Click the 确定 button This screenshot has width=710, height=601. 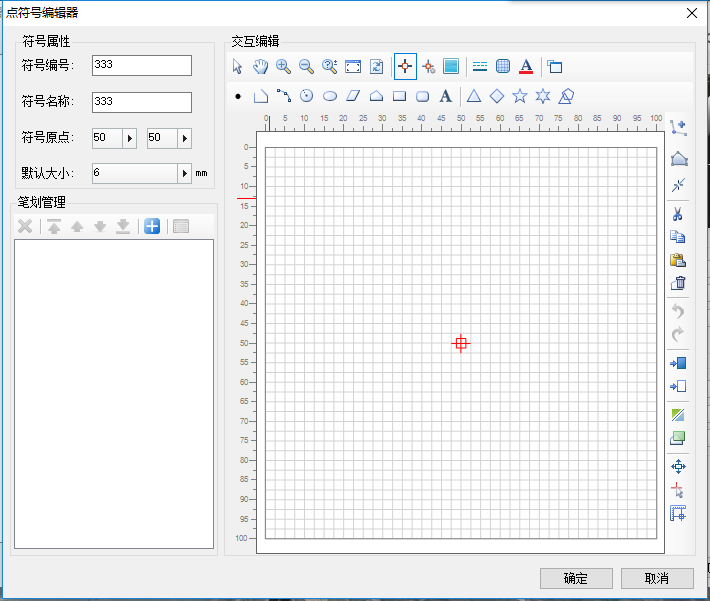pos(575,579)
